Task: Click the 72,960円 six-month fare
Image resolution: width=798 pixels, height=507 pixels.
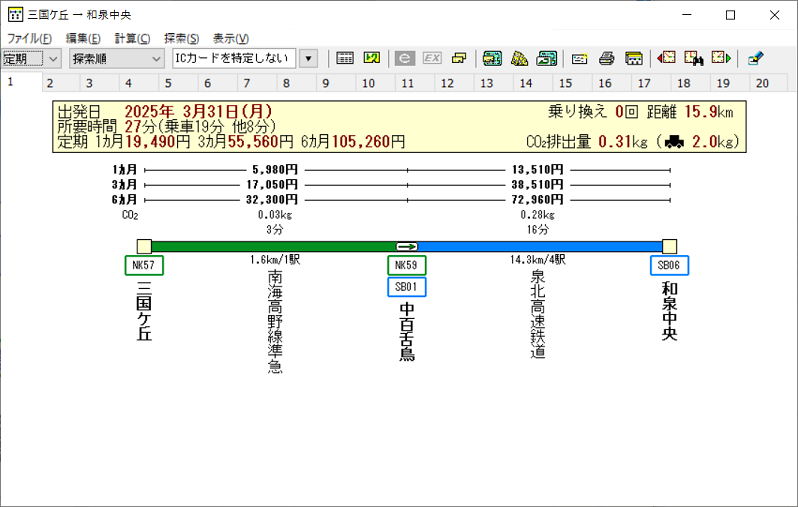Action: (537, 200)
